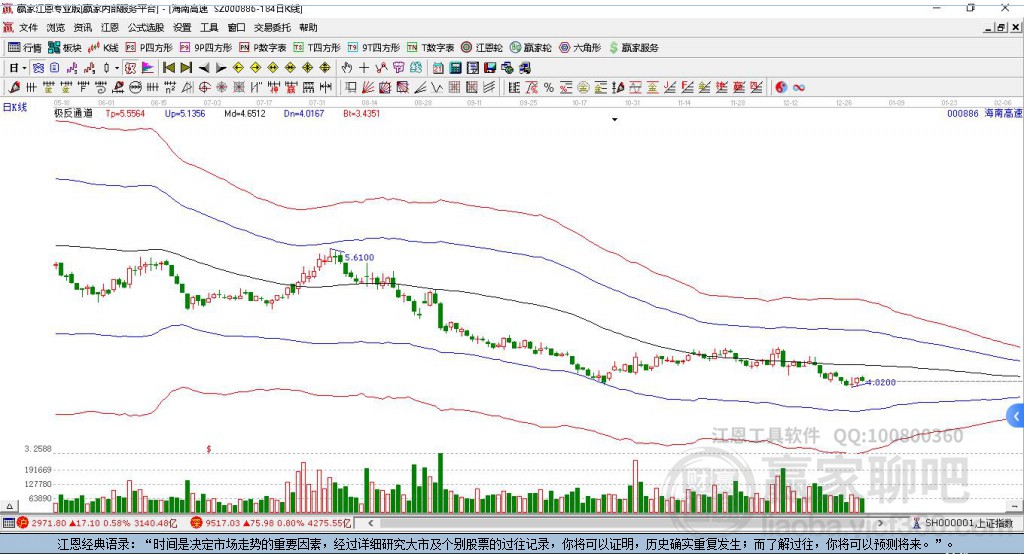The image size is (1024, 554).
Task: Open the 江恩 menu
Action: pos(110,27)
